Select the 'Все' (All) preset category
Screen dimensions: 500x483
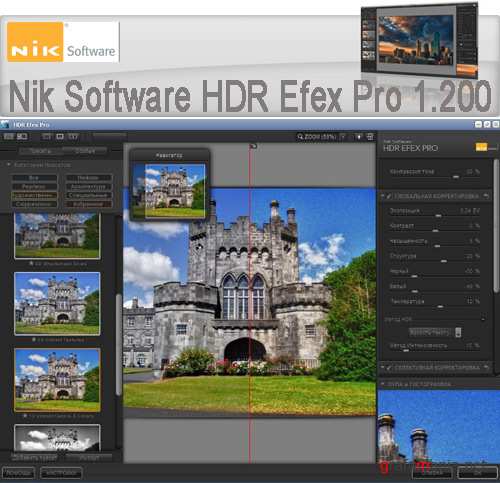point(34,178)
